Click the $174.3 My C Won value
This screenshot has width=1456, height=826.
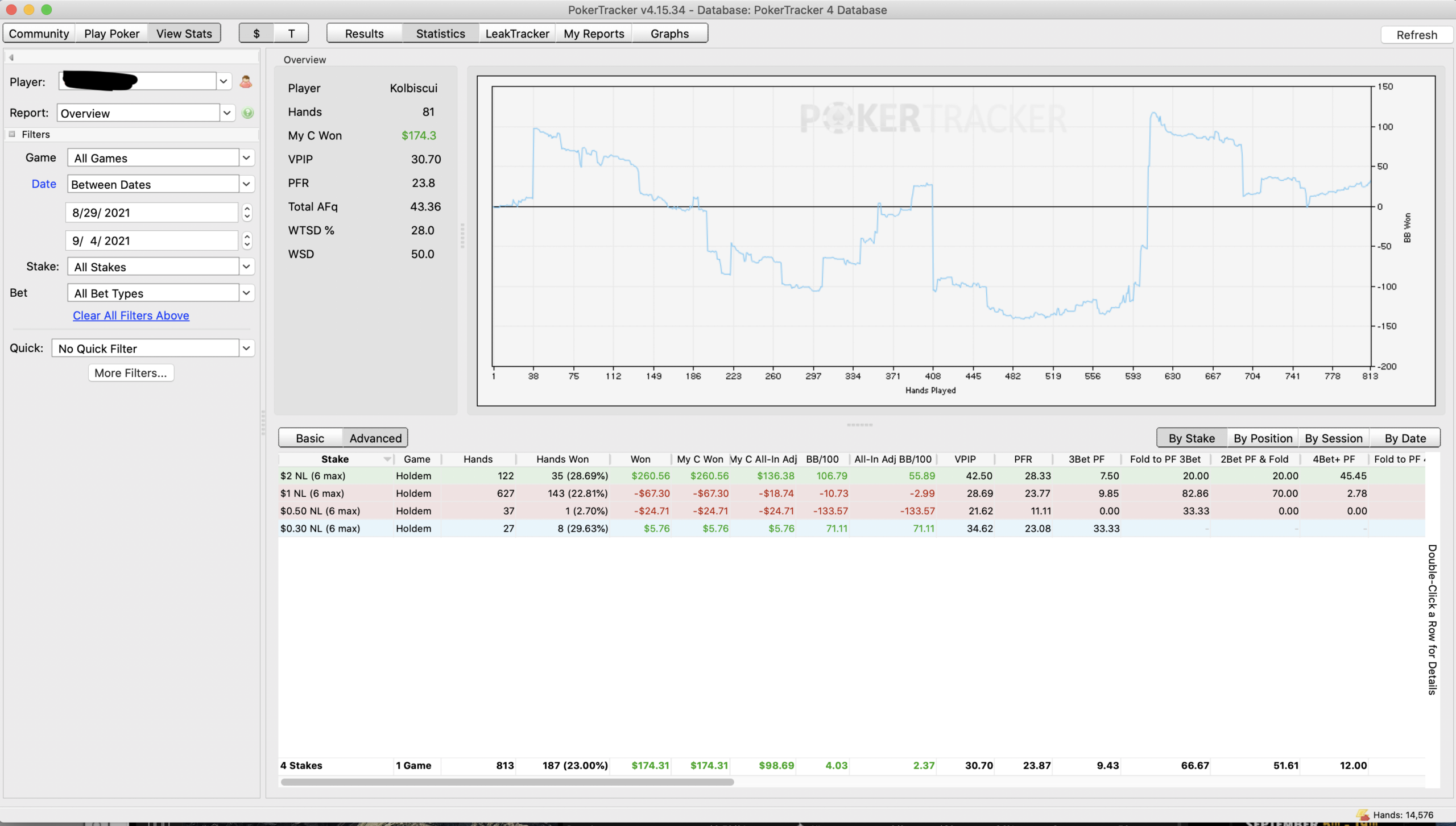[419, 135]
